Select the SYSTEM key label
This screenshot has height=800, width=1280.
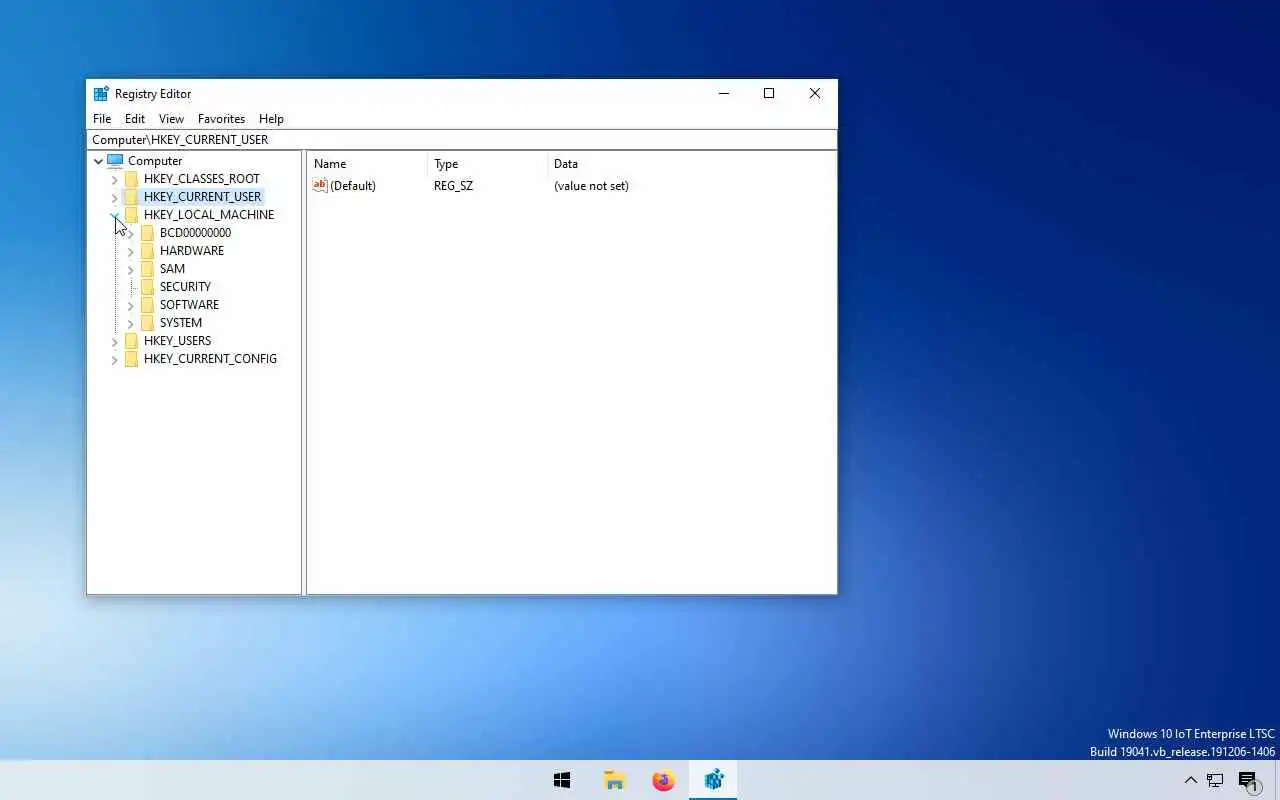click(x=181, y=323)
